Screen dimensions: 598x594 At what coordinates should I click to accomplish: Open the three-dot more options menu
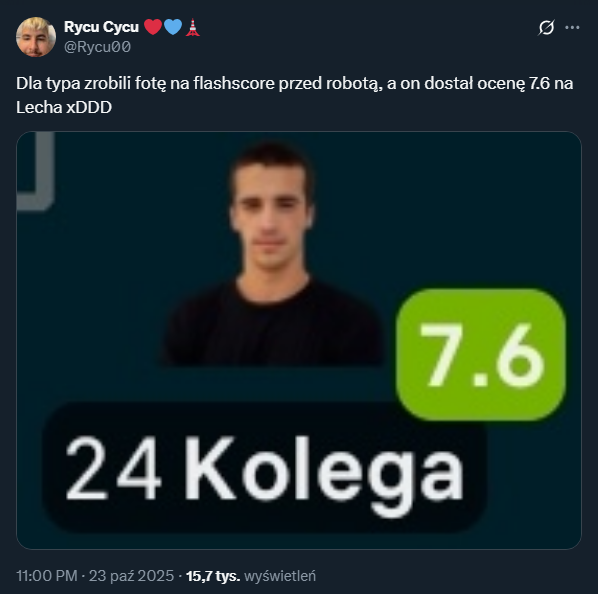pyautogui.click(x=572, y=27)
